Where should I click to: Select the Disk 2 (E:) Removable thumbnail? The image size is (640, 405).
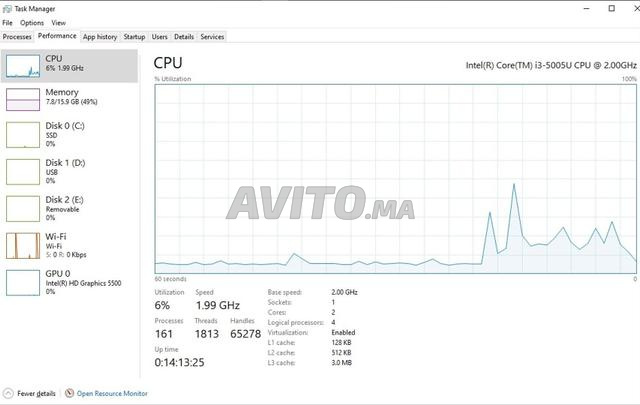pos(22,208)
